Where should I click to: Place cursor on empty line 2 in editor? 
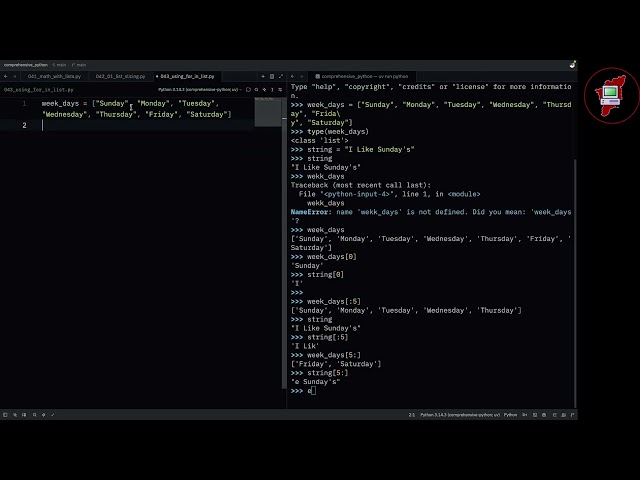coord(147,125)
